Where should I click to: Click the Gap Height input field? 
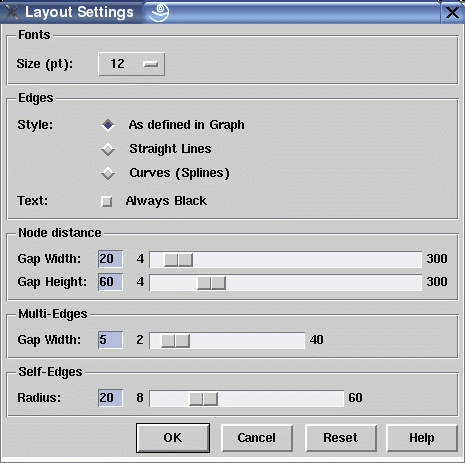coord(110,282)
